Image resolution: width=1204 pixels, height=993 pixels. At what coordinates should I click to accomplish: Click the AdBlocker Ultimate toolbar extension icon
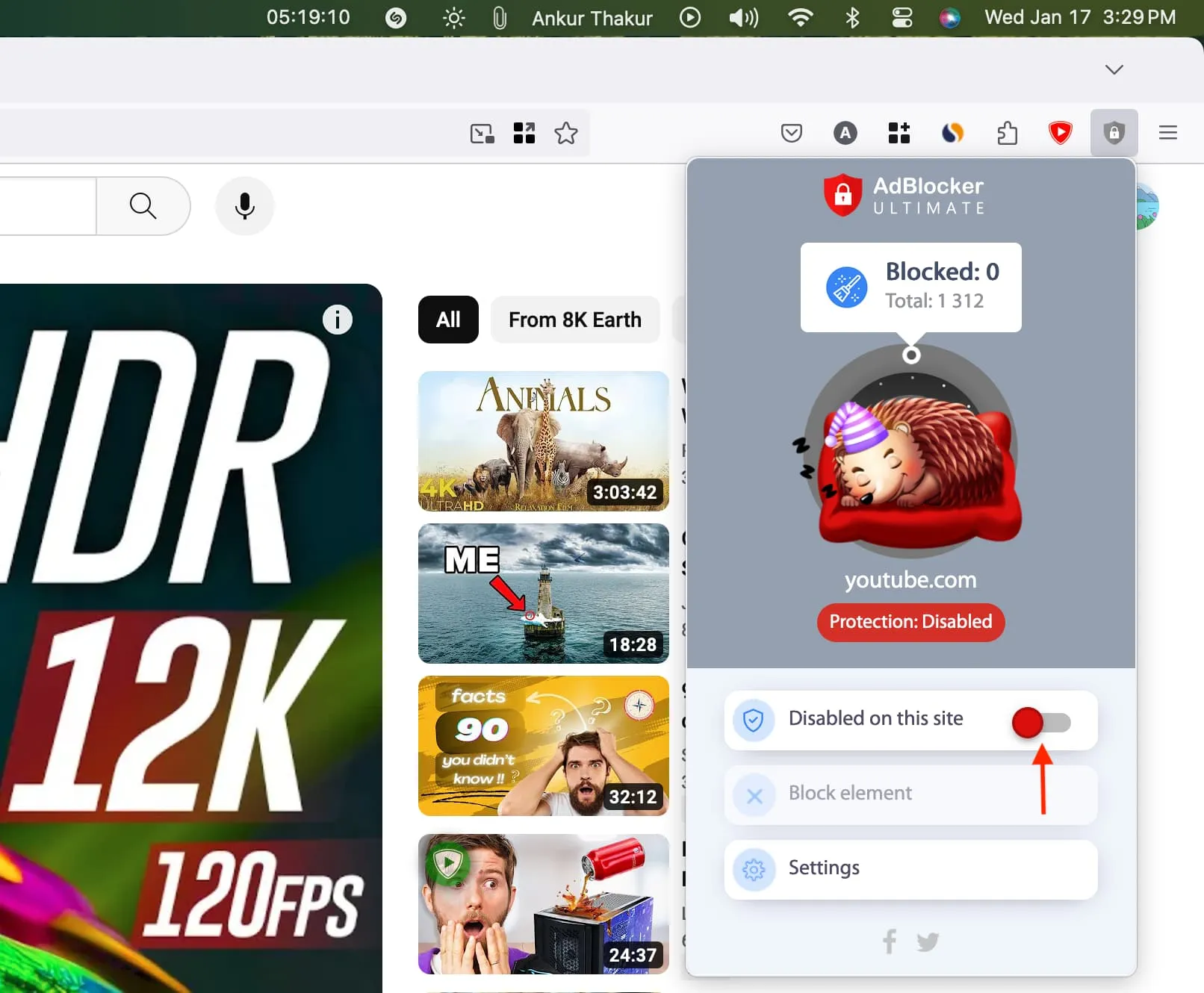1114,133
